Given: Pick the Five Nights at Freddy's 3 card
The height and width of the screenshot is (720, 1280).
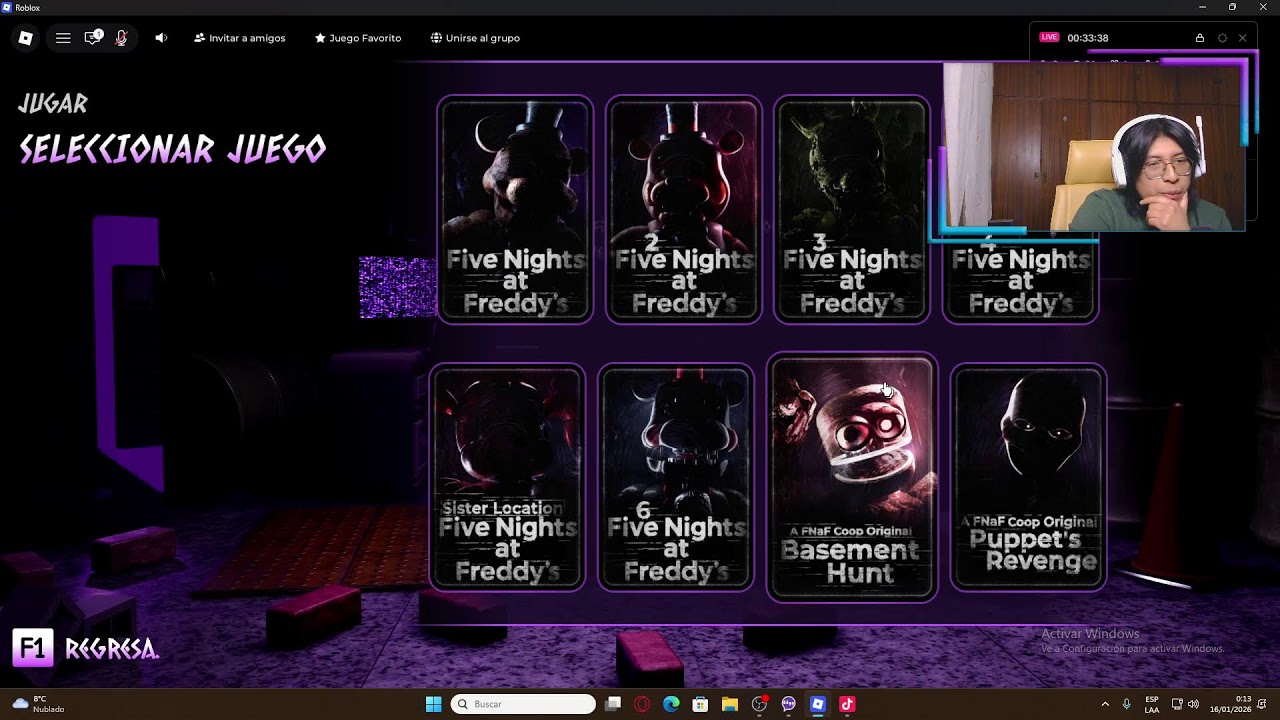Looking at the screenshot, I should click(x=852, y=210).
